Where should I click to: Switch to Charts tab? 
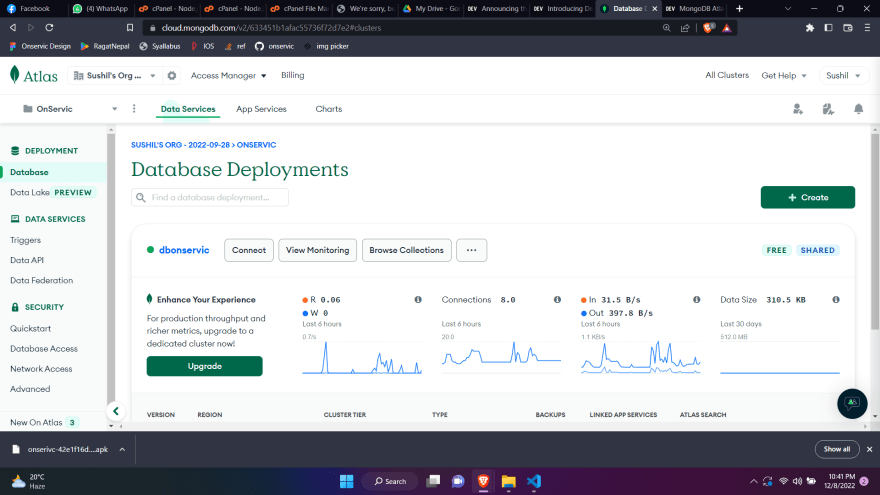328,109
